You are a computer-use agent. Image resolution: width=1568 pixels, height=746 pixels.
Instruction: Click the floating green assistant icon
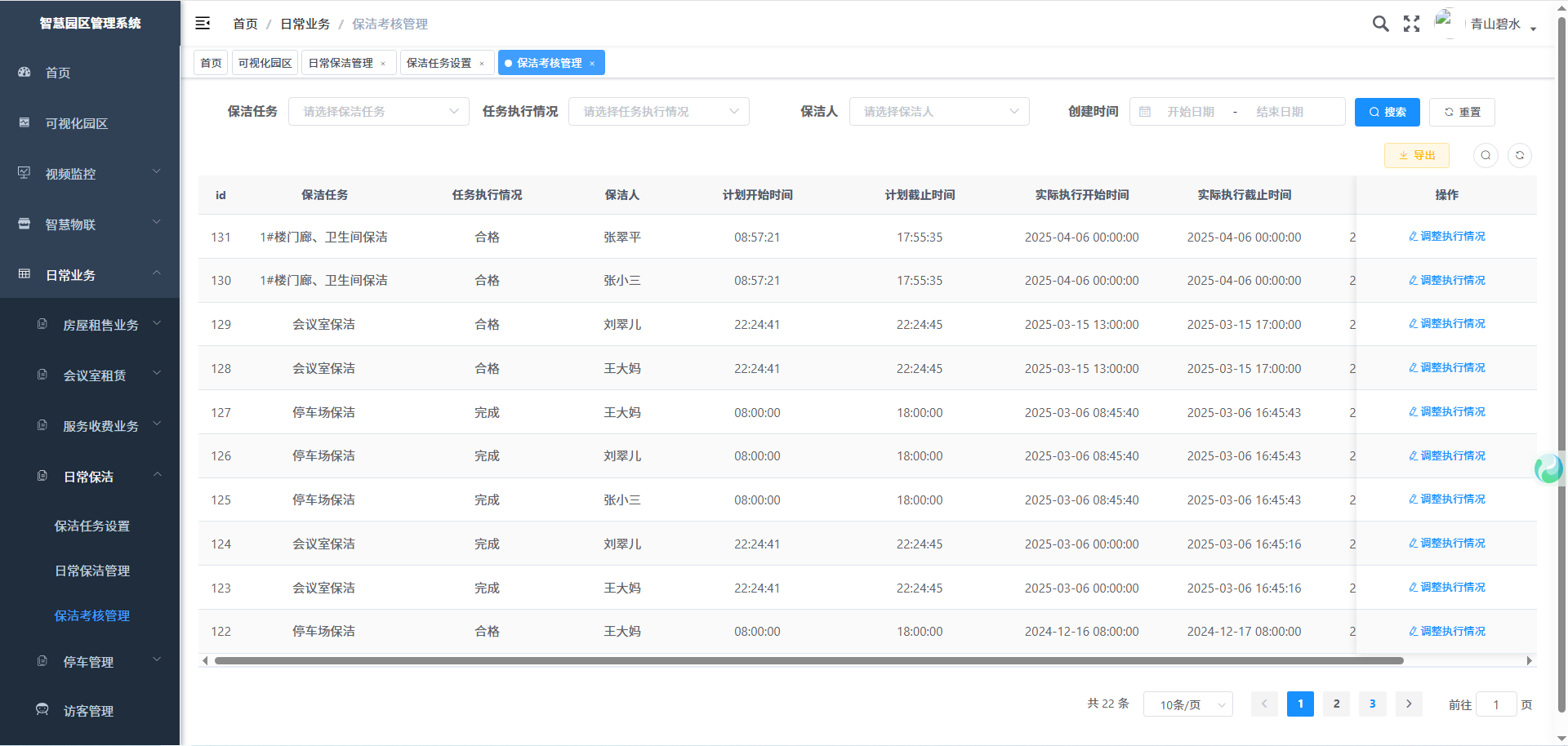pyautogui.click(x=1548, y=468)
